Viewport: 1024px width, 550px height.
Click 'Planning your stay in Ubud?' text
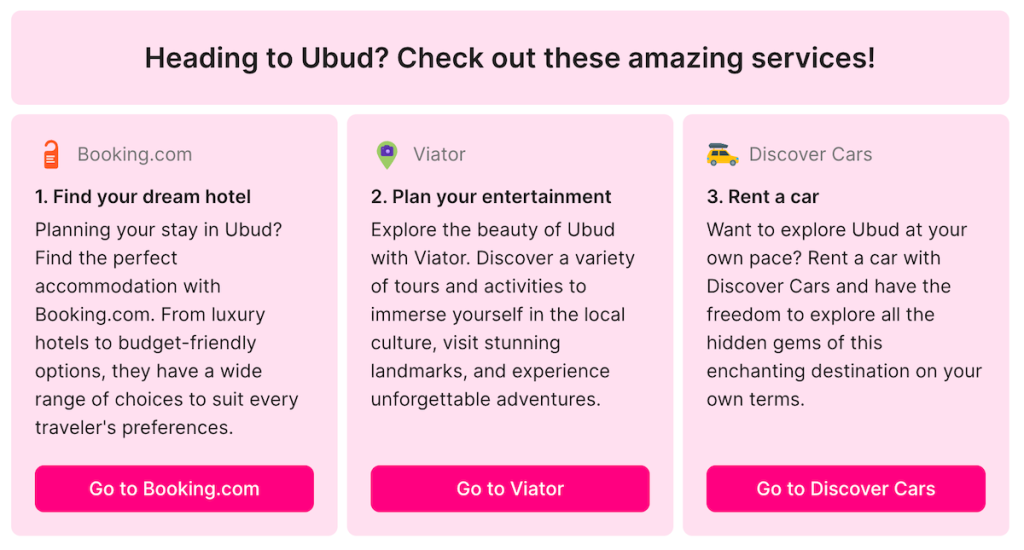[x=159, y=229]
